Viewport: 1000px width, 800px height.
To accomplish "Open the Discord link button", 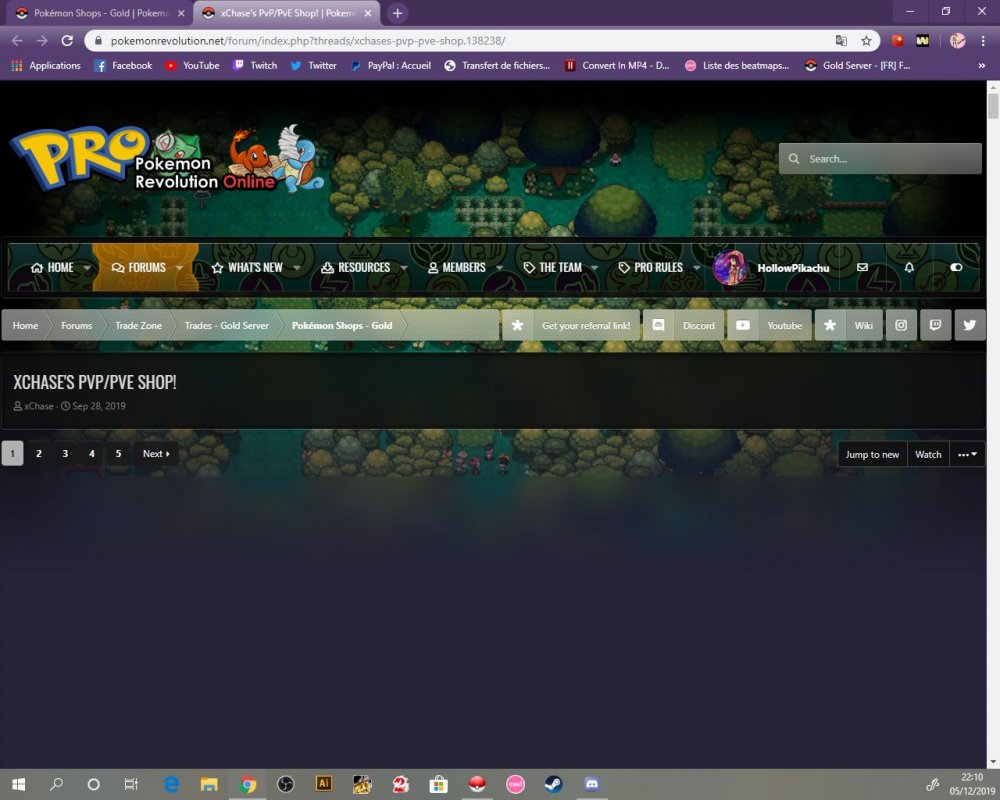I will pos(684,325).
